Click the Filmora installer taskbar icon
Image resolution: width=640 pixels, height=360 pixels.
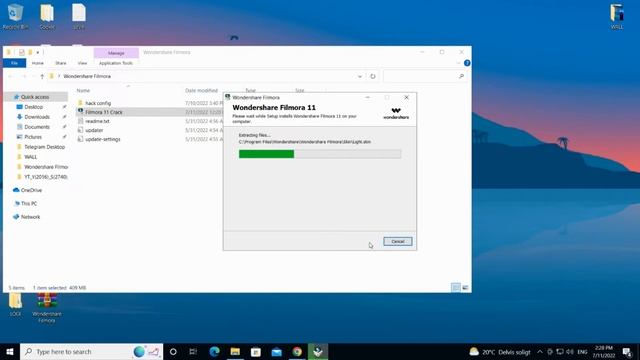coord(318,352)
